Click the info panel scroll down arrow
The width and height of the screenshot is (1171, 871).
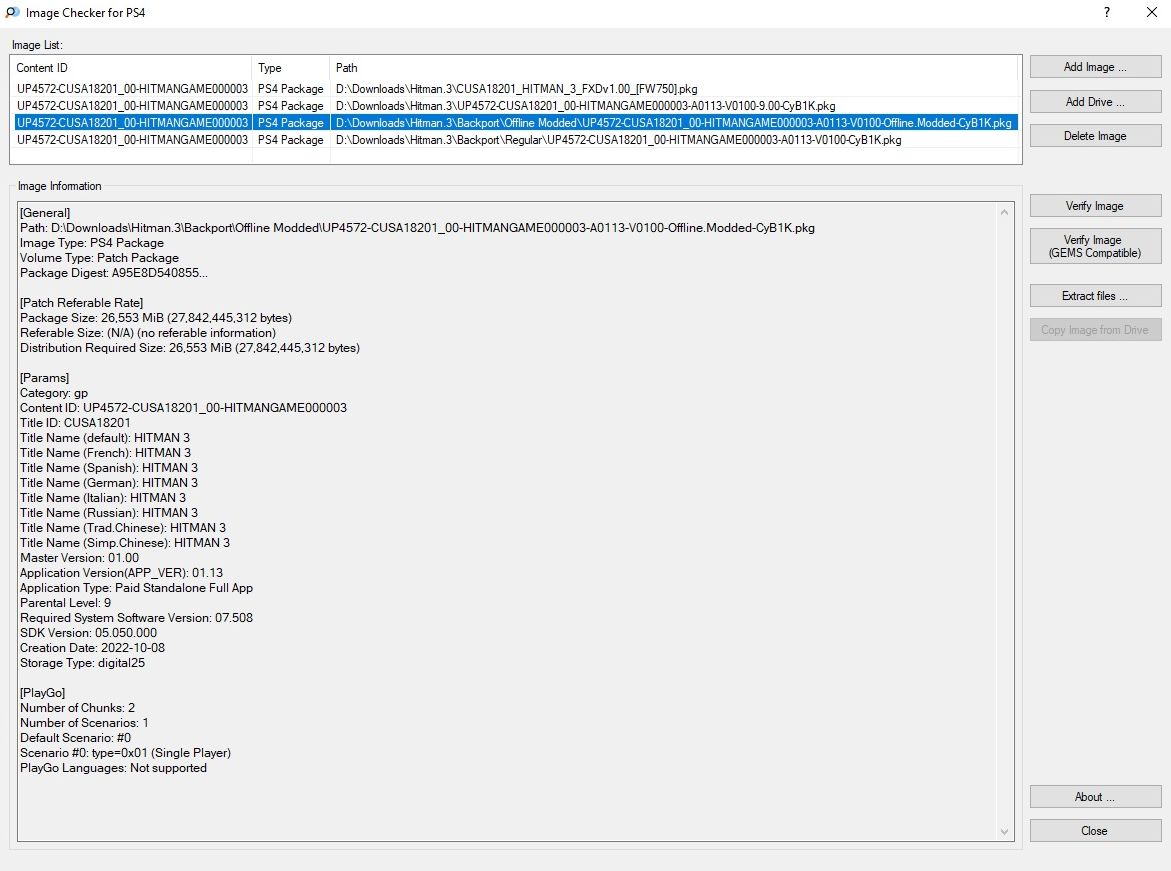(1005, 831)
